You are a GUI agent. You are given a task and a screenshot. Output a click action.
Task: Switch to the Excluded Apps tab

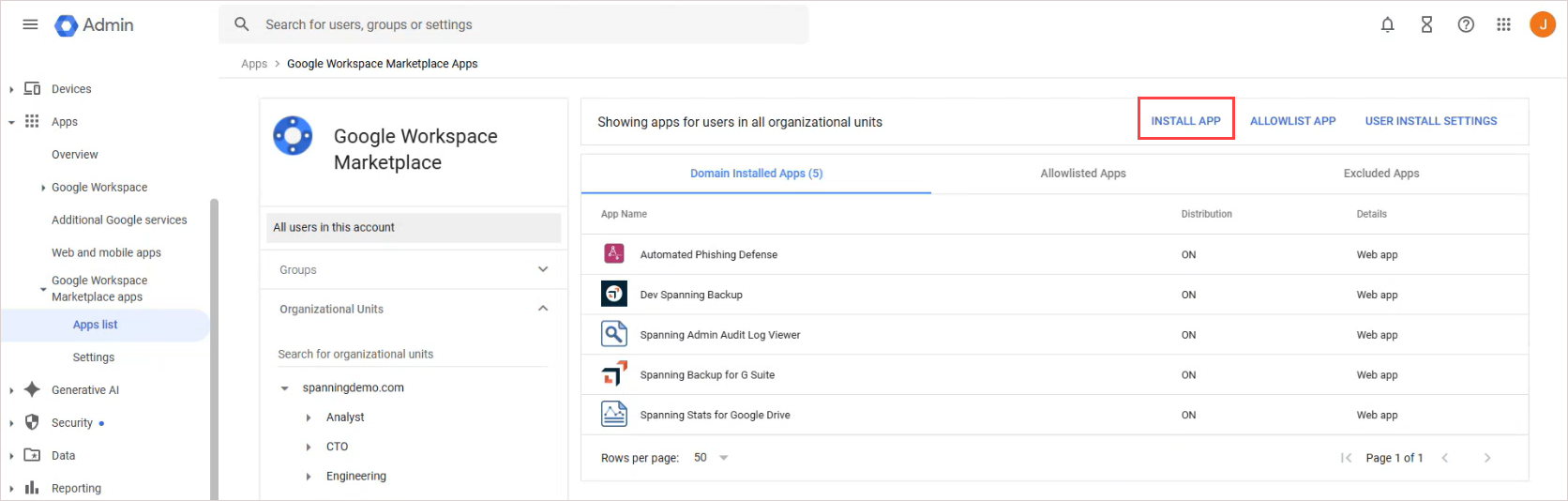click(1381, 174)
